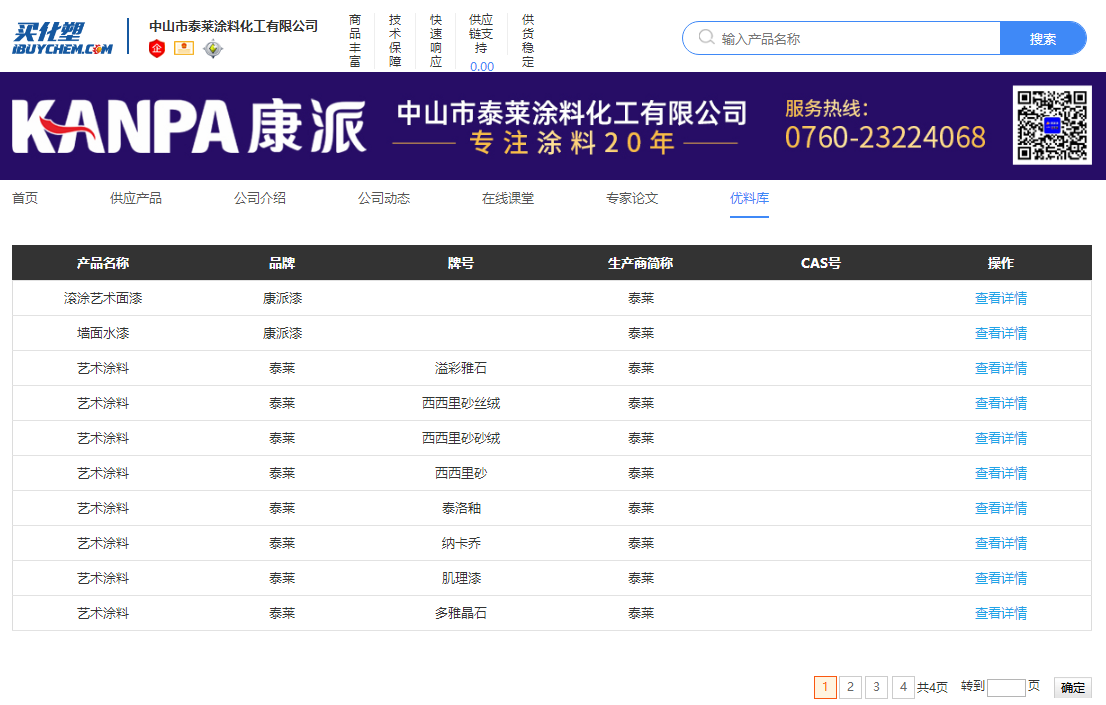Image resolution: width=1106 pixels, height=705 pixels.
Task: Go to pagination page 4
Action: (903, 687)
